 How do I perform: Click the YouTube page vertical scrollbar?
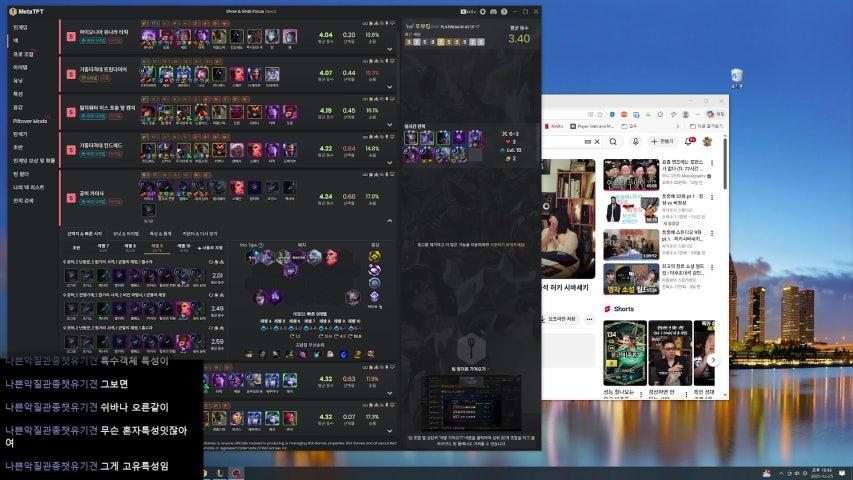click(x=726, y=250)
